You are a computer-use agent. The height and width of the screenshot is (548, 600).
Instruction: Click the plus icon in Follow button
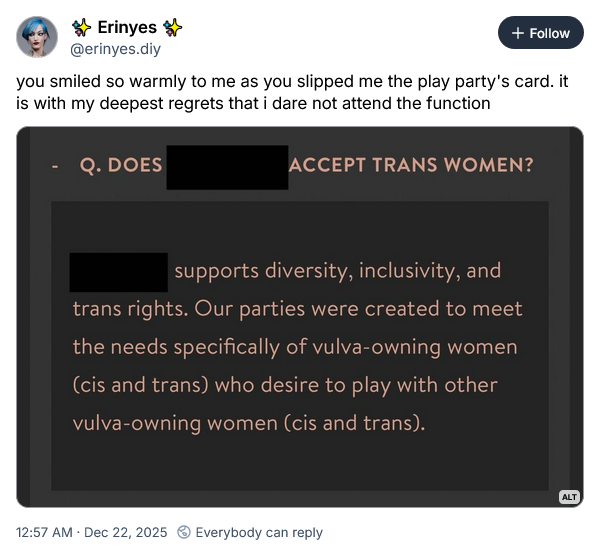point(517,33)
